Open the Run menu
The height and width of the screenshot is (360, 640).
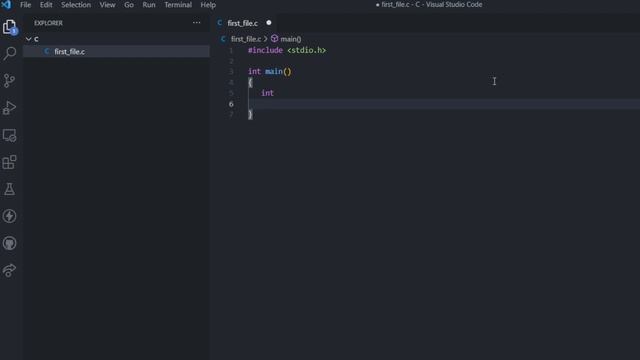(x=149, y=5)
